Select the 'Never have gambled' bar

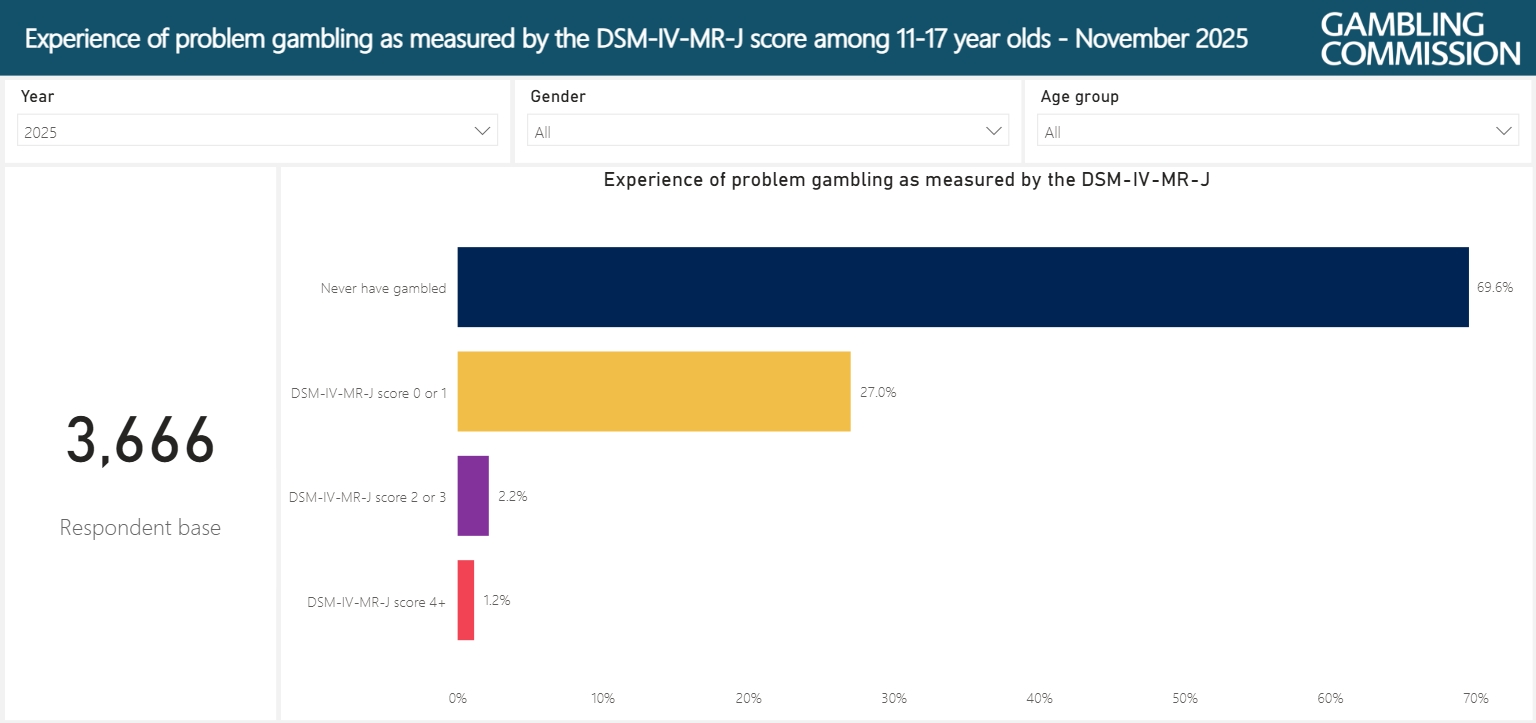click(960, 287)
